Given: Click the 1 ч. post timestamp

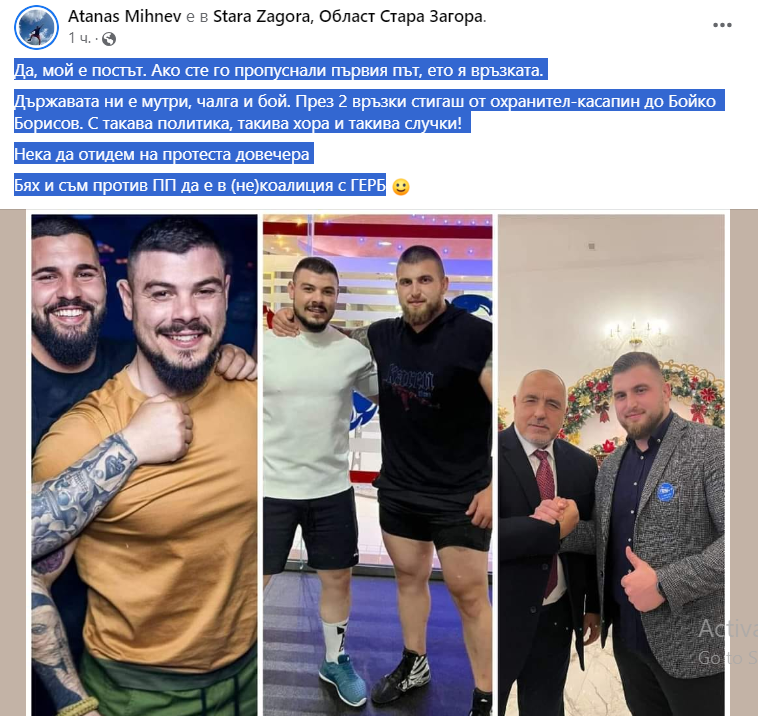Looking at the screenshot, I should tap(79, 38).
